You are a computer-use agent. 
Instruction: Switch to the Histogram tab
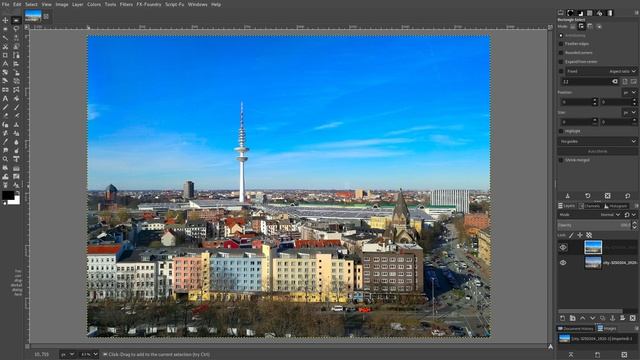616,206
